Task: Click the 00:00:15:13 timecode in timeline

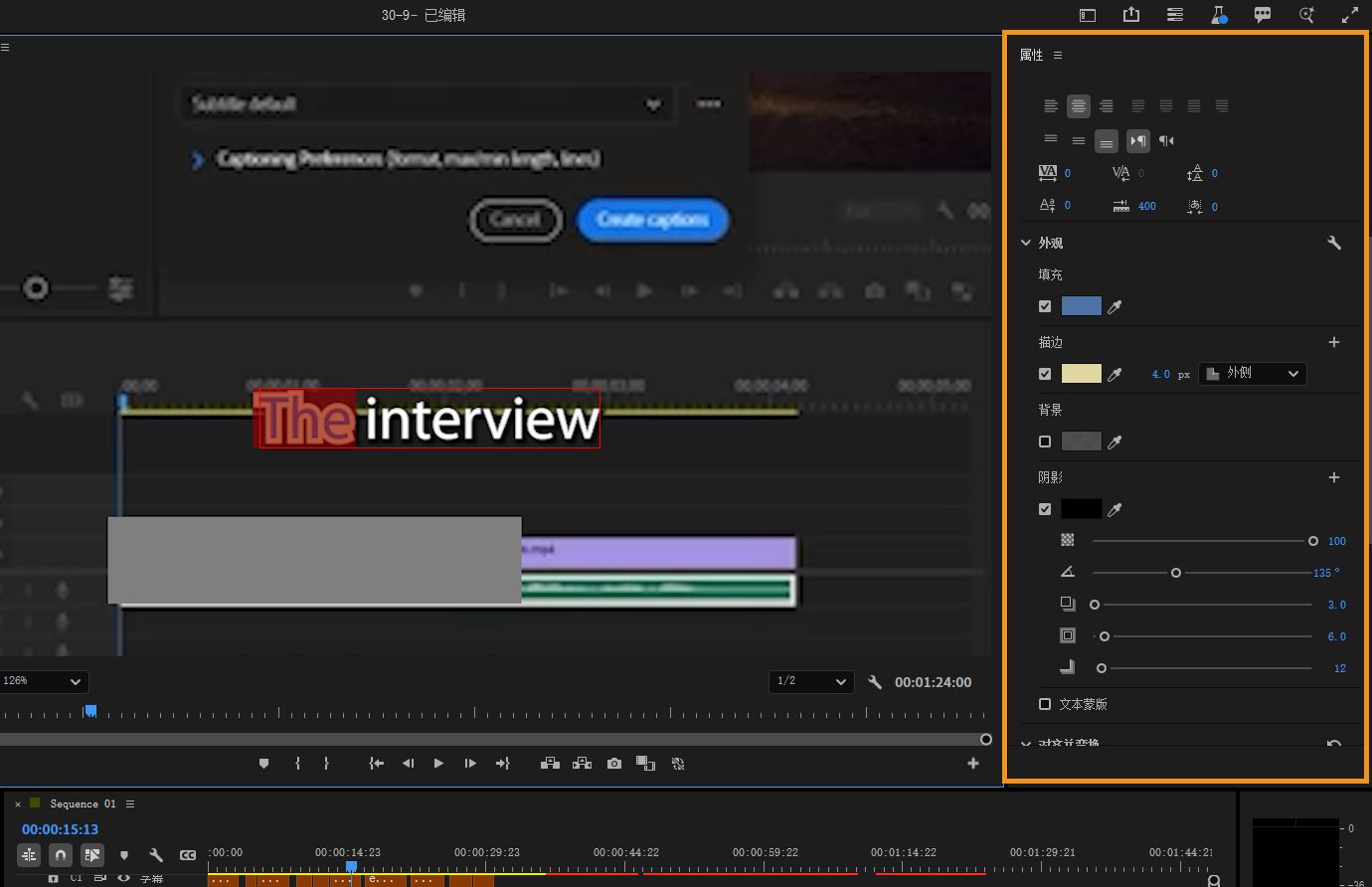Action: (60, 829)
